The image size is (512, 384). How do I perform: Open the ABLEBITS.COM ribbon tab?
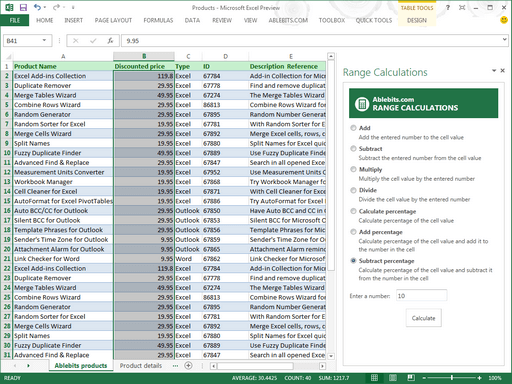(288, 20)
